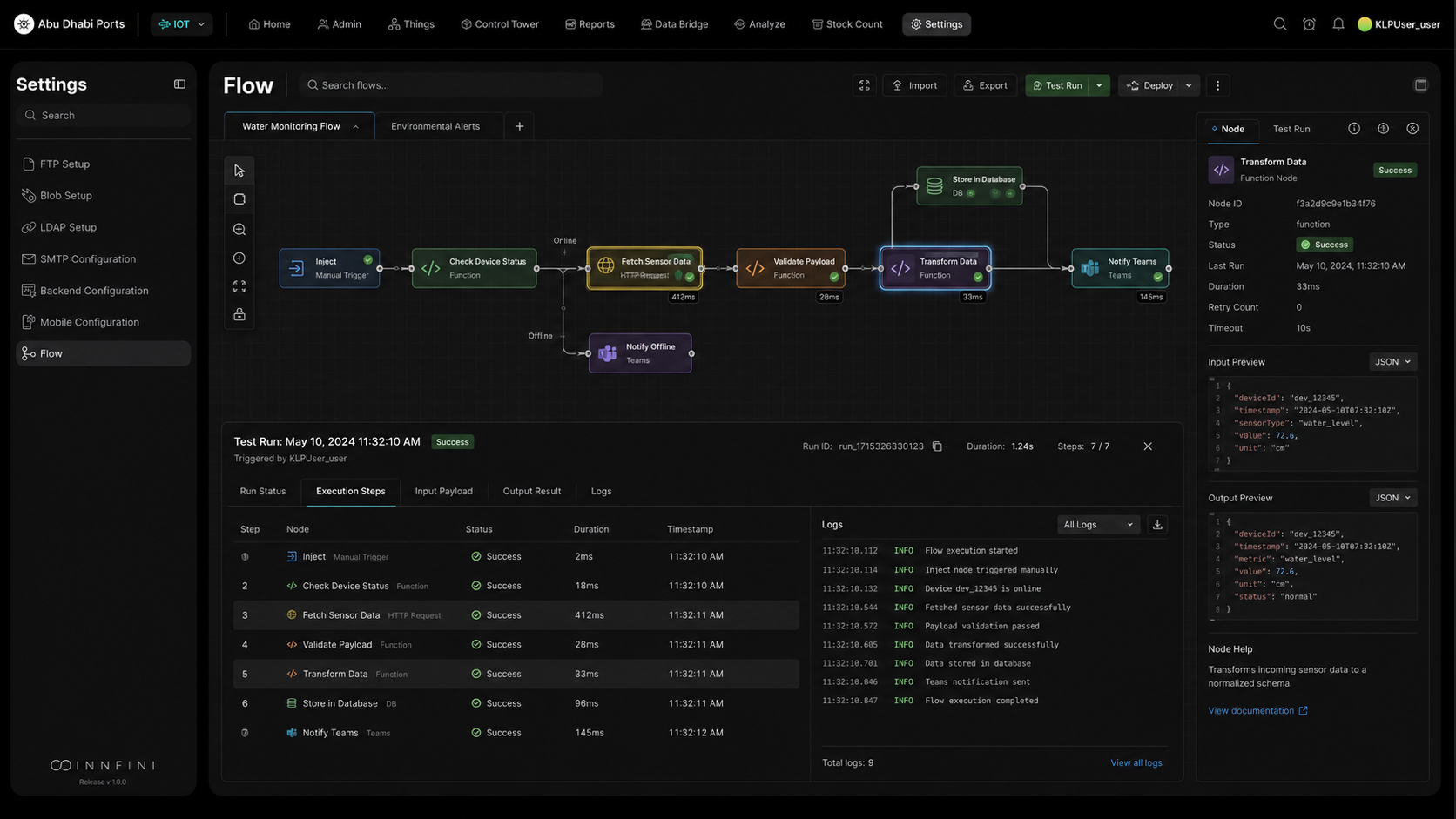Click the Deploy button
The height and width of the screenshot is (819, 1456).
[x=1149, y=85]
